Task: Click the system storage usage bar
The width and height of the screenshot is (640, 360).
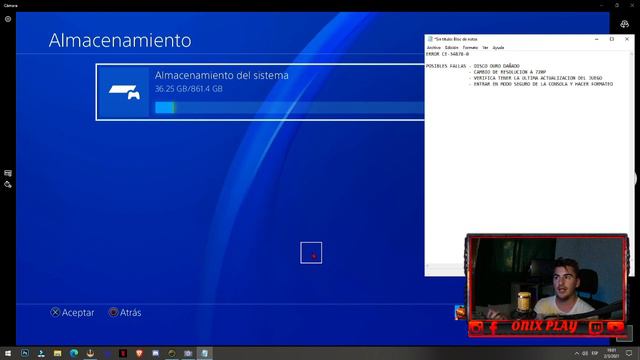Action: [x=289, y=108]
